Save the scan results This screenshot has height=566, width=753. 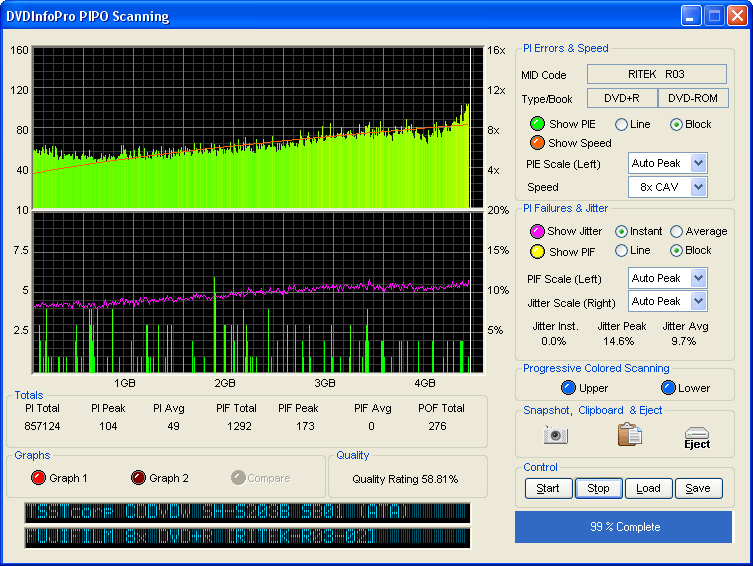click(698, 488)
